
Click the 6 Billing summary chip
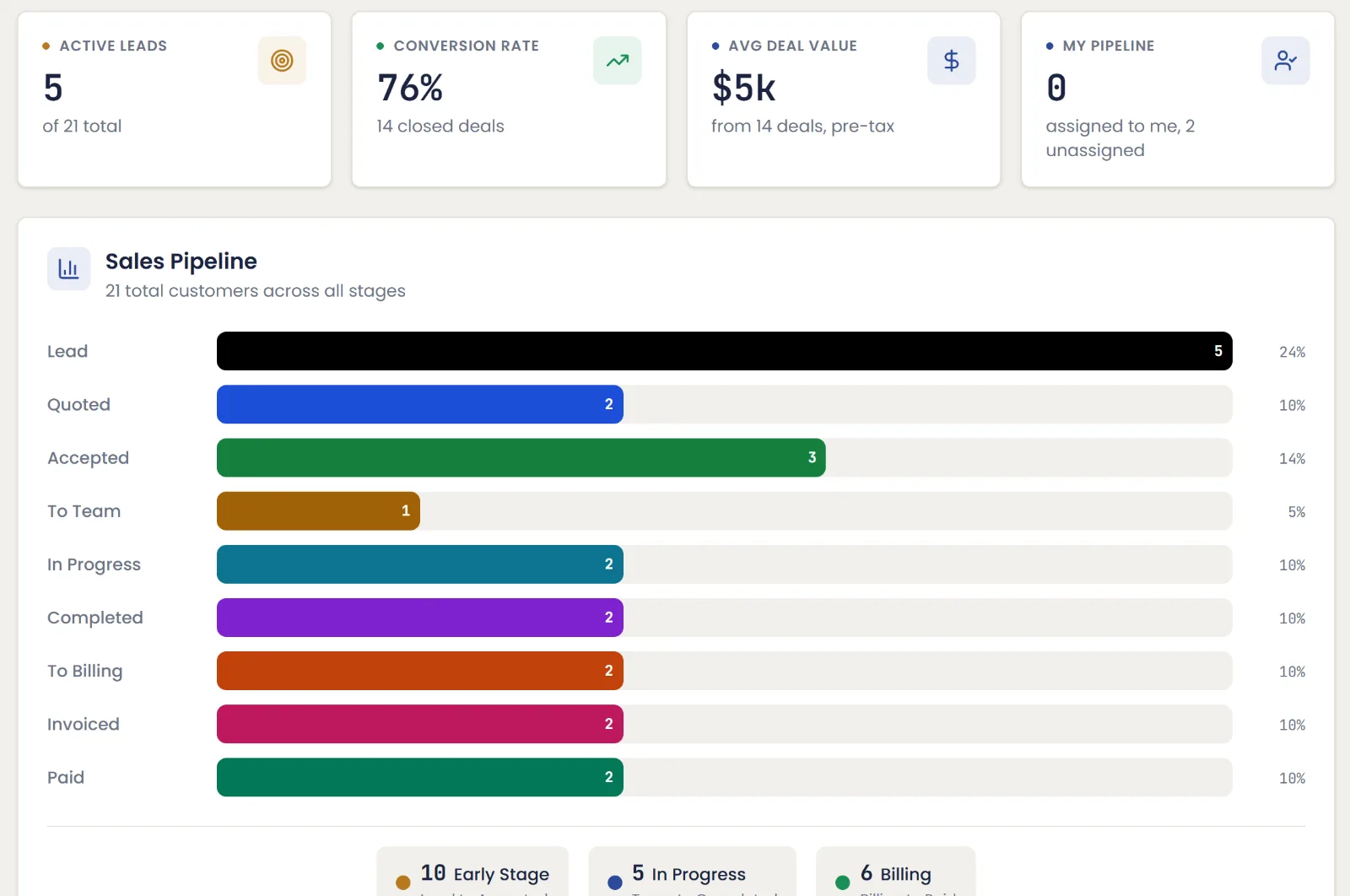pos(895,872)
